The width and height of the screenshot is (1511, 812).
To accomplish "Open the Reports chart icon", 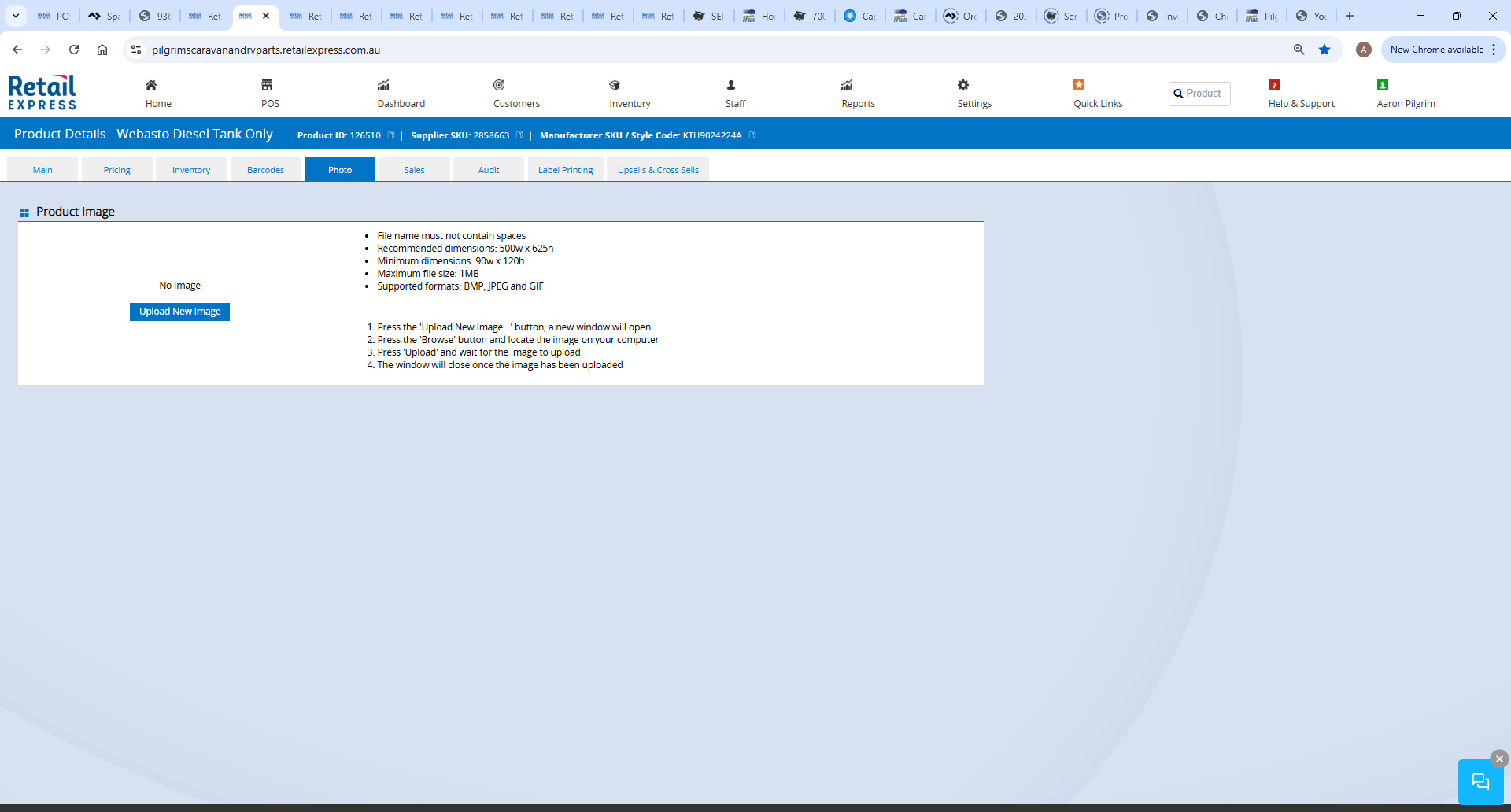I will (x=847, y=85).
